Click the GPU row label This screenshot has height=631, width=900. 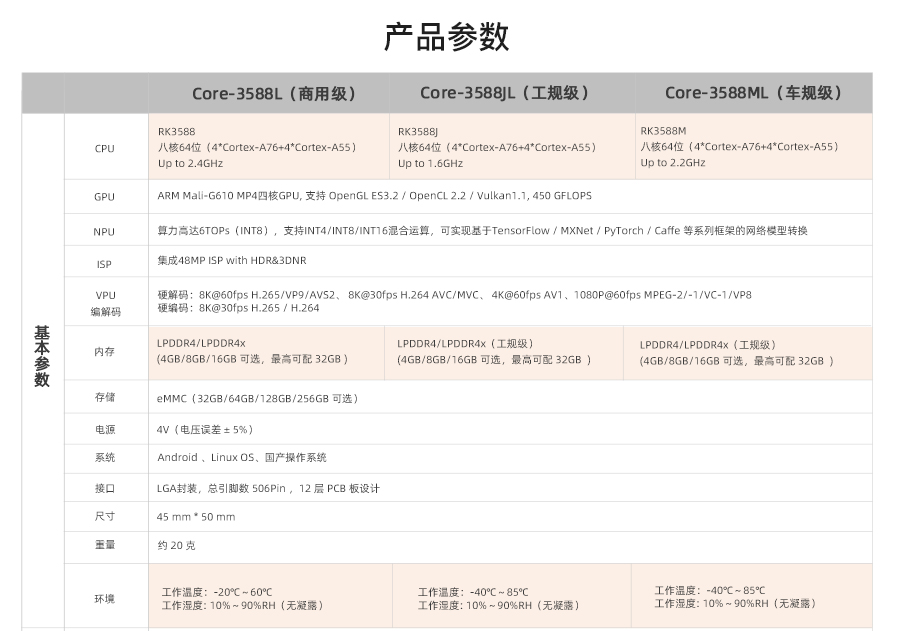pyautogui.click(x=105, y=197)
